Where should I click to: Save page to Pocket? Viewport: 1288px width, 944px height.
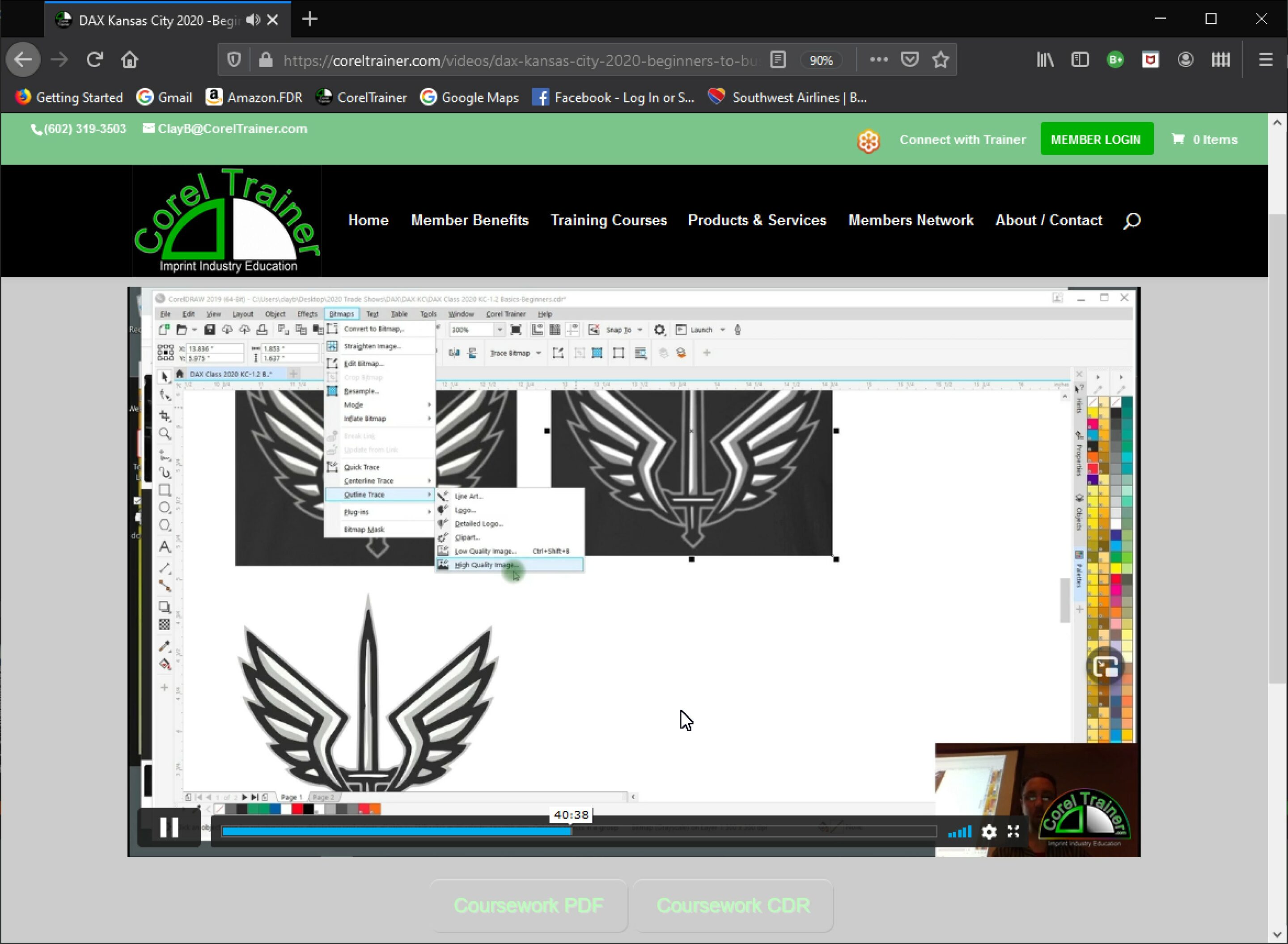pos(909,59)
